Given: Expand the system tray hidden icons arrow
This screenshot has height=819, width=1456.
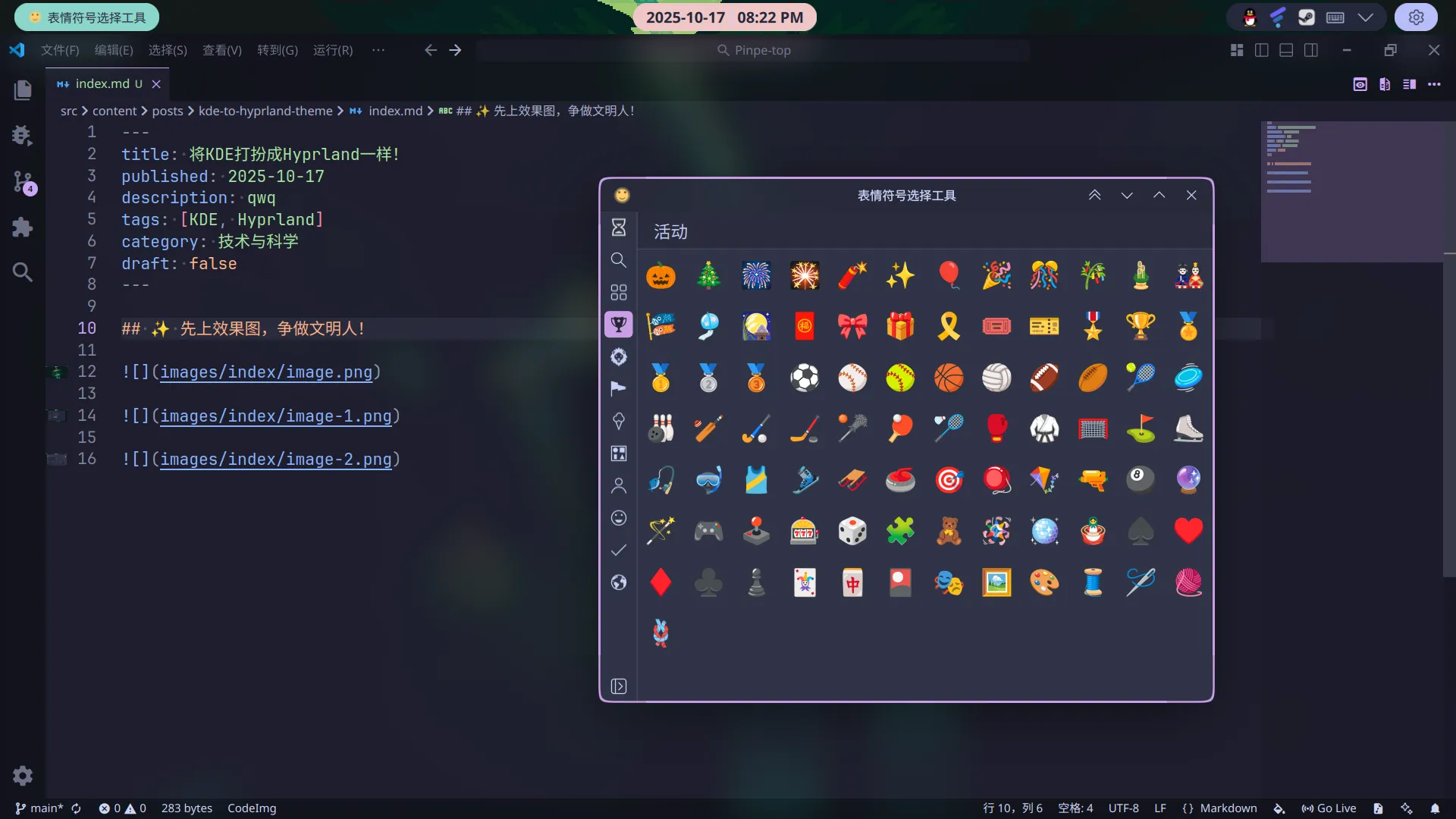Looking at the screenshot, I should 1366,17.
